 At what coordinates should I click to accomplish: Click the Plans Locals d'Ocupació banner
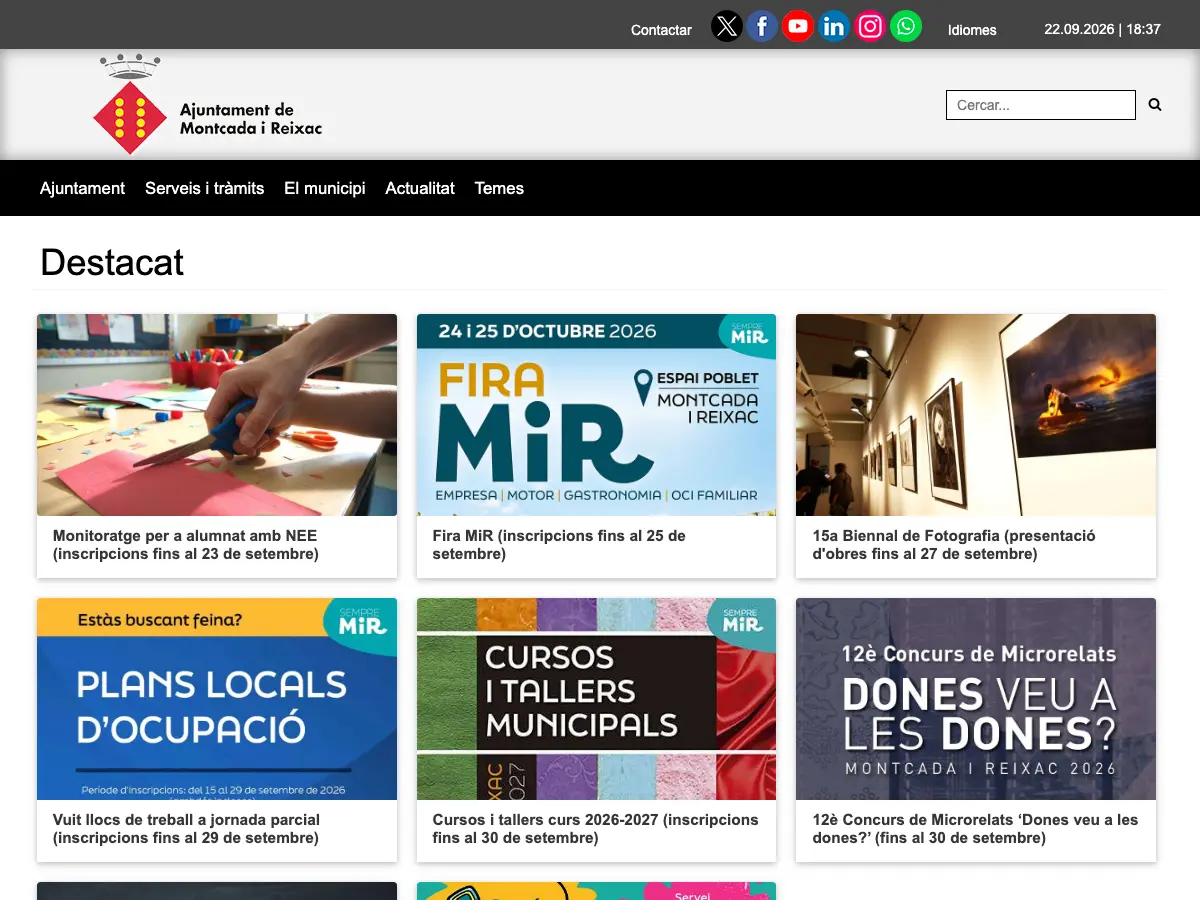[x=217, y=699]
